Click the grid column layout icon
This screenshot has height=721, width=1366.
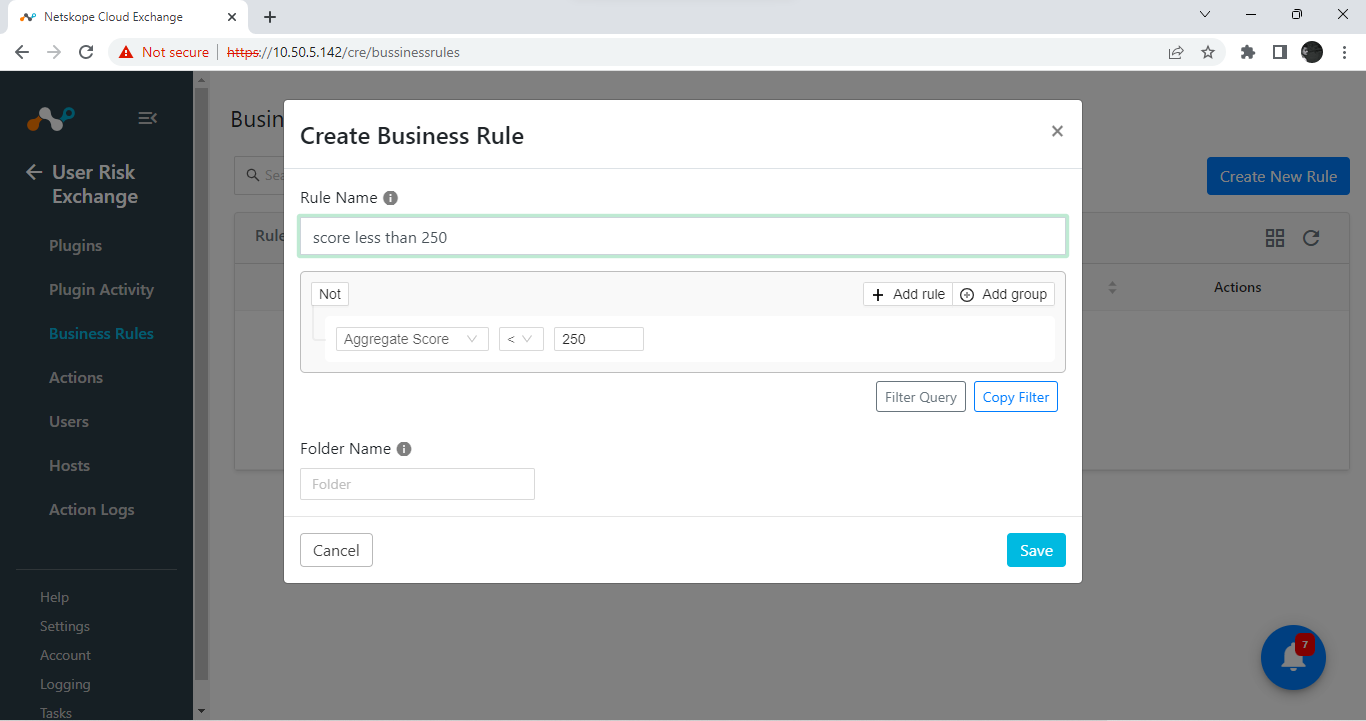pos(1275,238)
